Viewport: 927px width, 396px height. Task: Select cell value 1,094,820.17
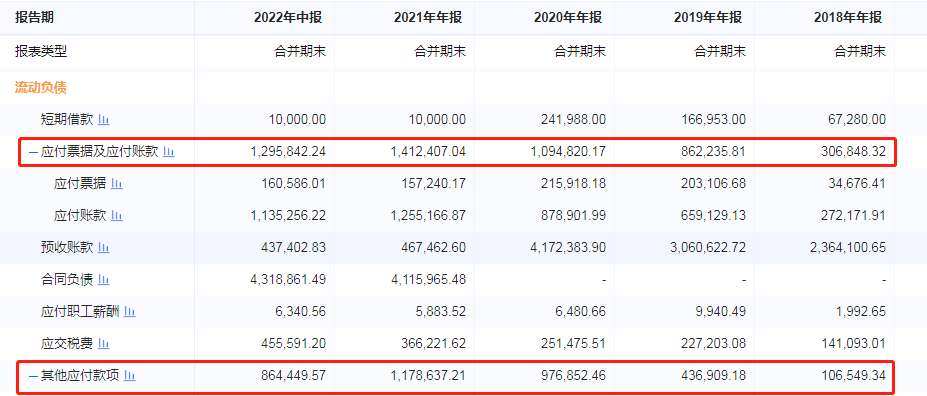[568, 152]
